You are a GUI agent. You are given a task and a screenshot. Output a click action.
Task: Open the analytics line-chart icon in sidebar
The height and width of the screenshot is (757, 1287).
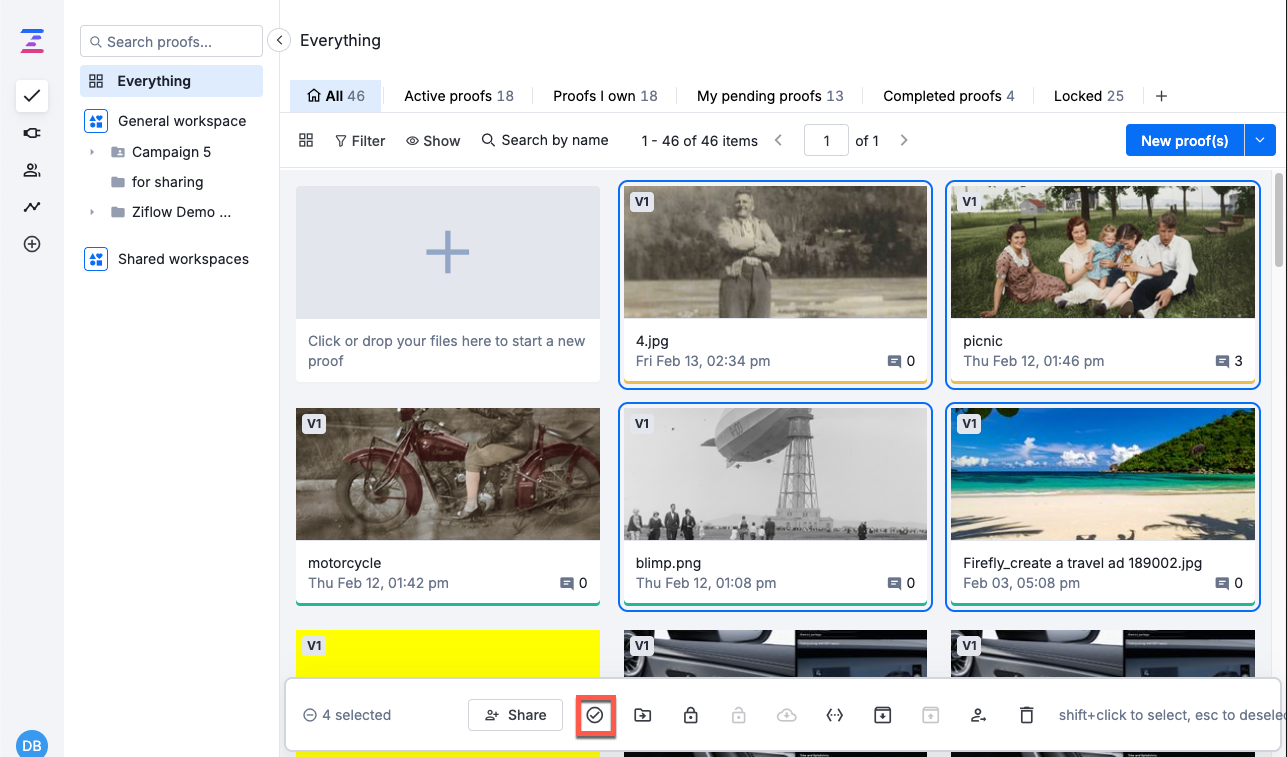[x=32, y=207]
